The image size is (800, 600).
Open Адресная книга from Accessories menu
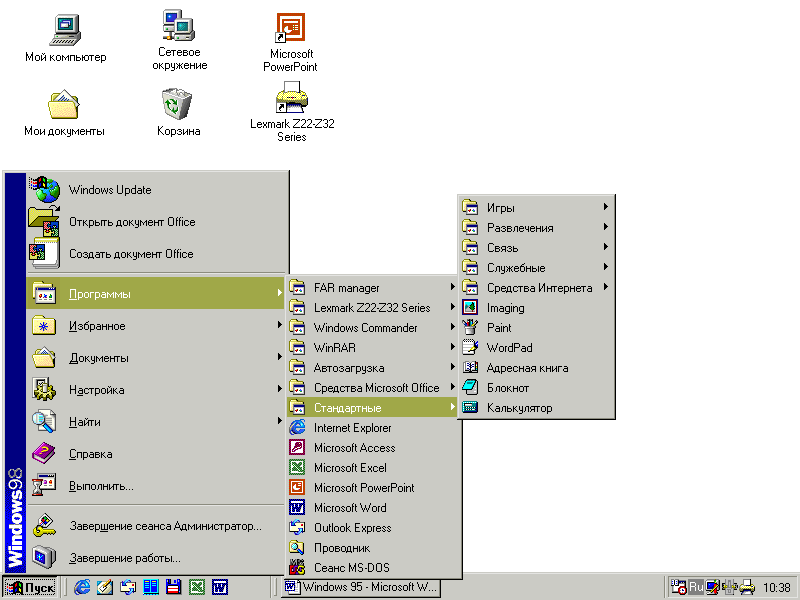tap(536, 368)
